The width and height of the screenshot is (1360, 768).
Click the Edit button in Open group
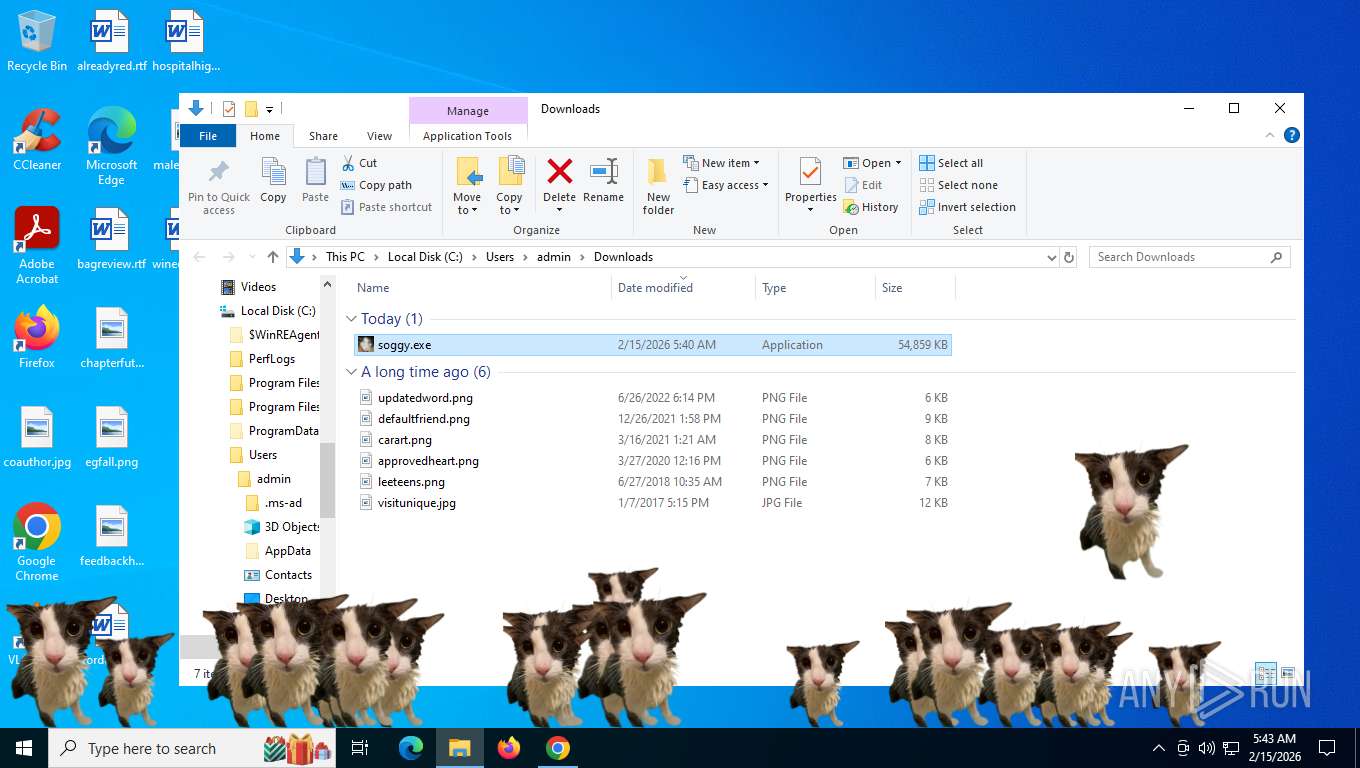click(863, 185)
